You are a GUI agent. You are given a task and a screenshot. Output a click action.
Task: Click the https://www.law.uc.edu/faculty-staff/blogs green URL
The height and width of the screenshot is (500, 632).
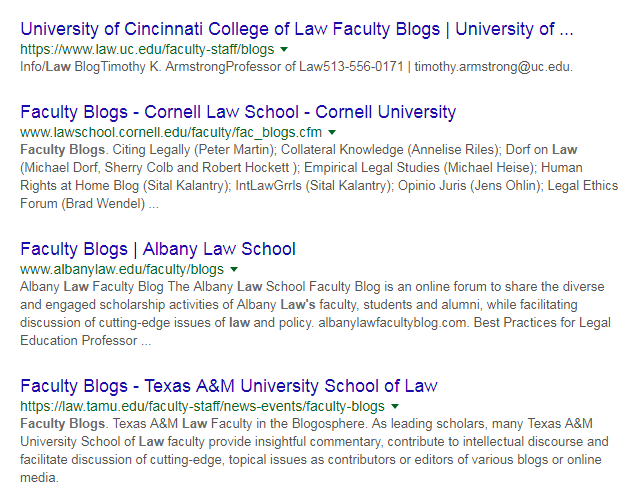[147, 49]
